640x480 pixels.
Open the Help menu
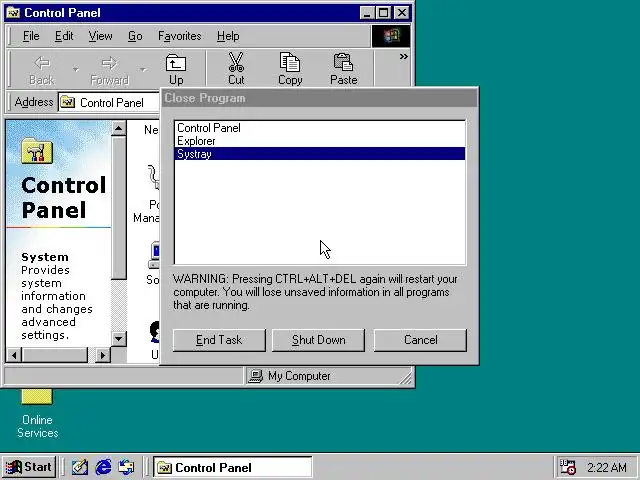coord(228,36)
